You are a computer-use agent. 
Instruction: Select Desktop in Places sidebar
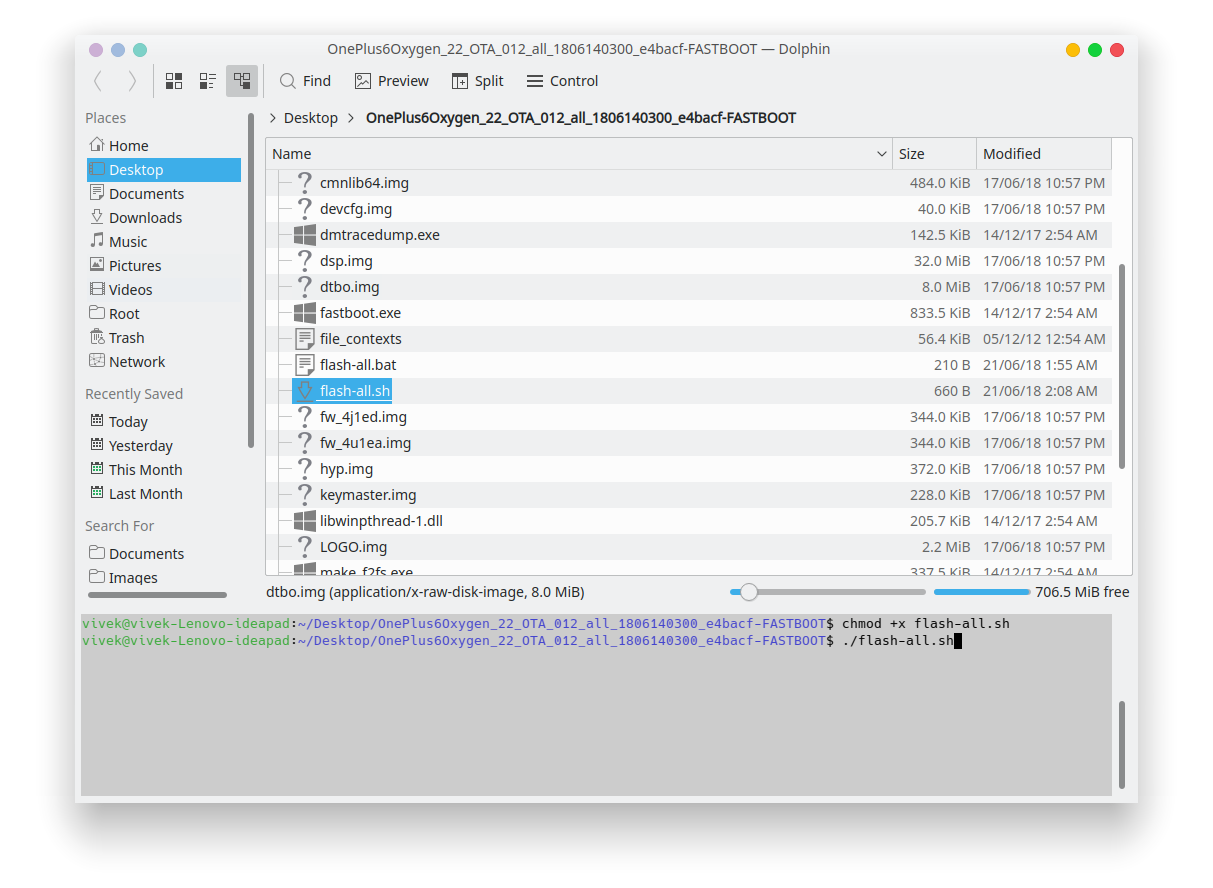(x=164, y=170)
